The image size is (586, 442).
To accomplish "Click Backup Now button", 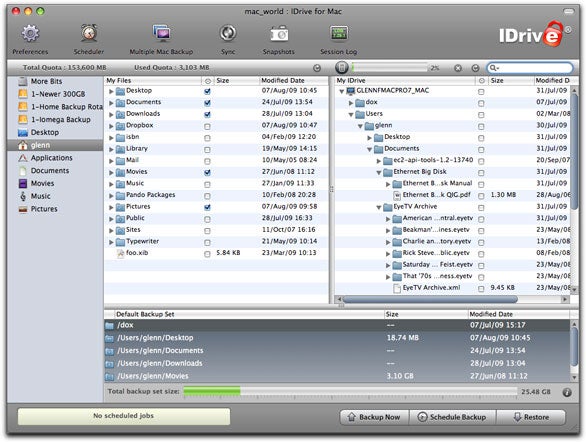I will [374, 417].
